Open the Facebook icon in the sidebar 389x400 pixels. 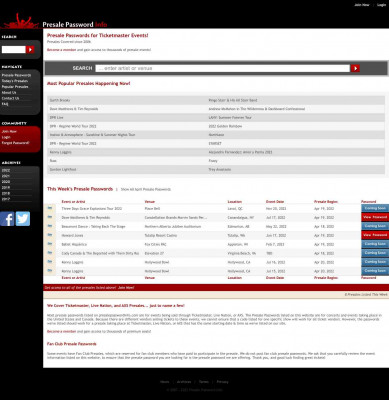[7, 219]
